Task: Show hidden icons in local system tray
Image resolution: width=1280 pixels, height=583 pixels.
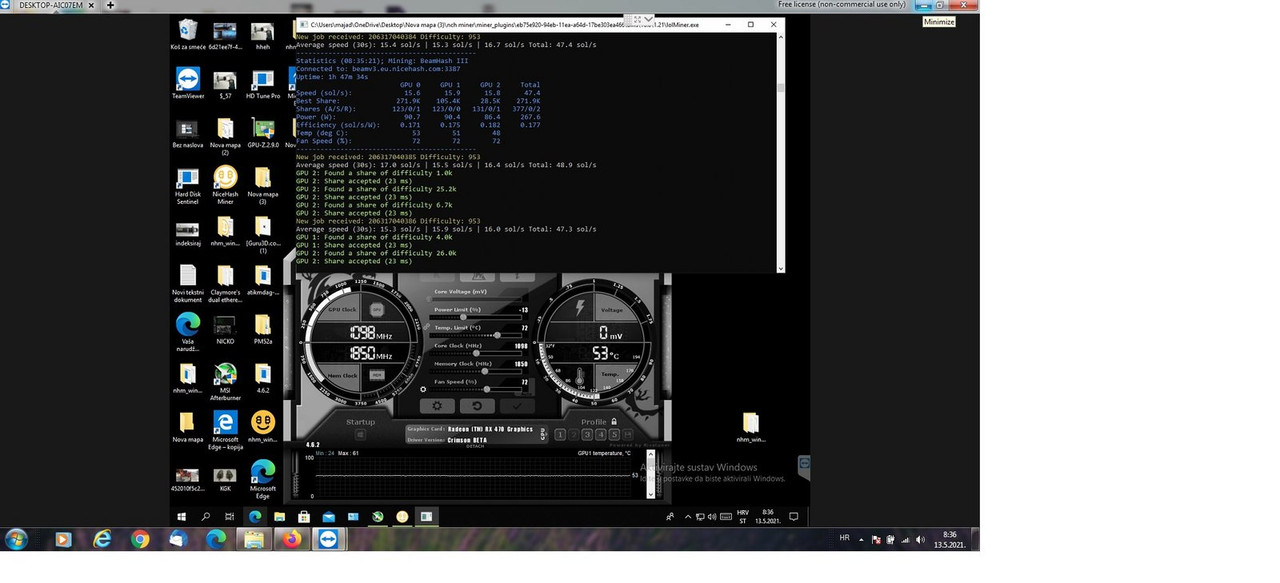Action: (x=861, y=540)
